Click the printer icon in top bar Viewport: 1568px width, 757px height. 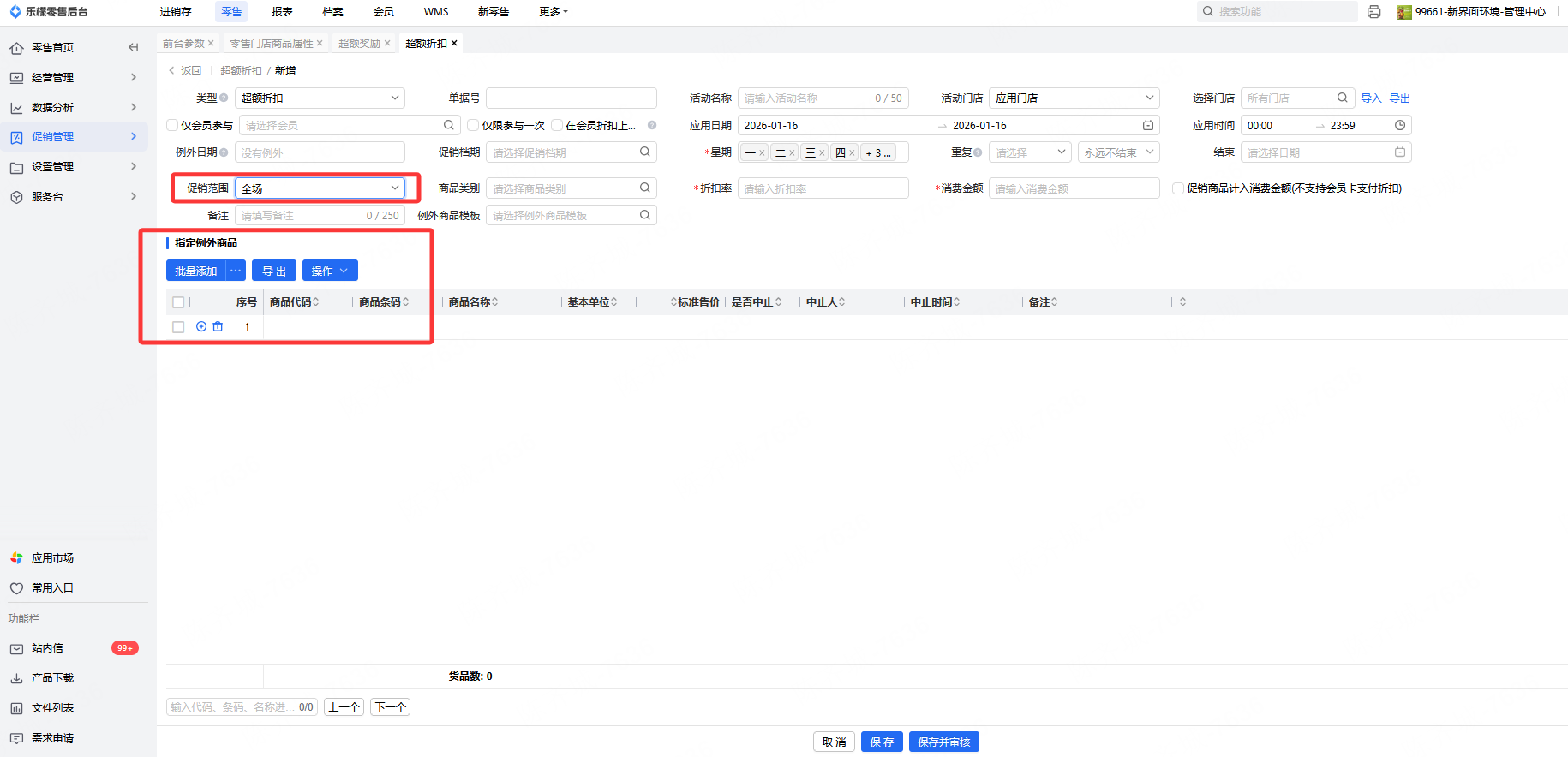tap(1374, 12)
